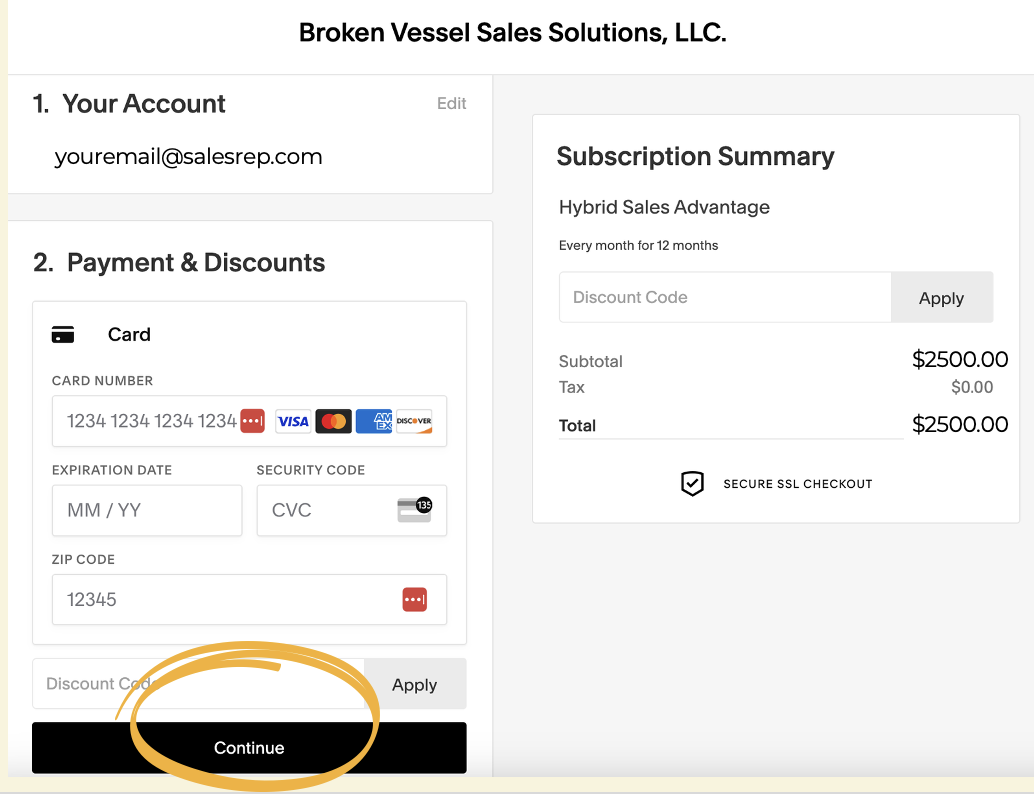Focus the Discount Code field in Subscription Summary
Image resolution: width=1034 pixels, height=794 pixels.
(725, 297)
